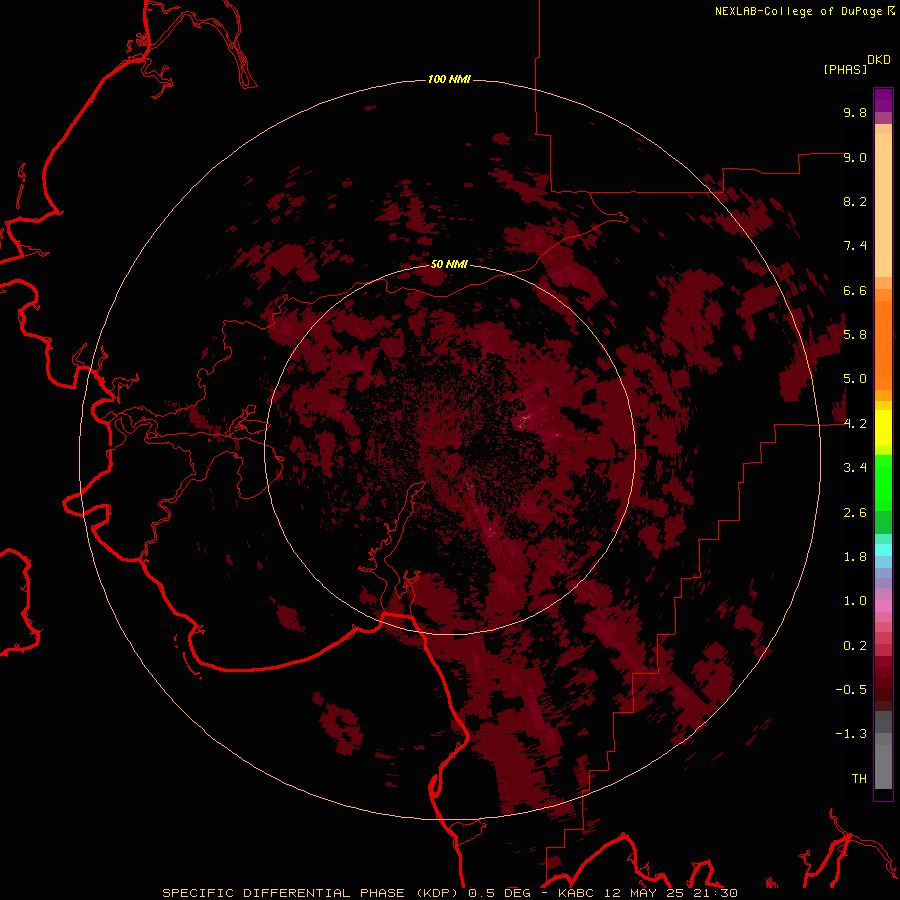
Task: Click the 0.2 scale value
Action: coord(855,646)
